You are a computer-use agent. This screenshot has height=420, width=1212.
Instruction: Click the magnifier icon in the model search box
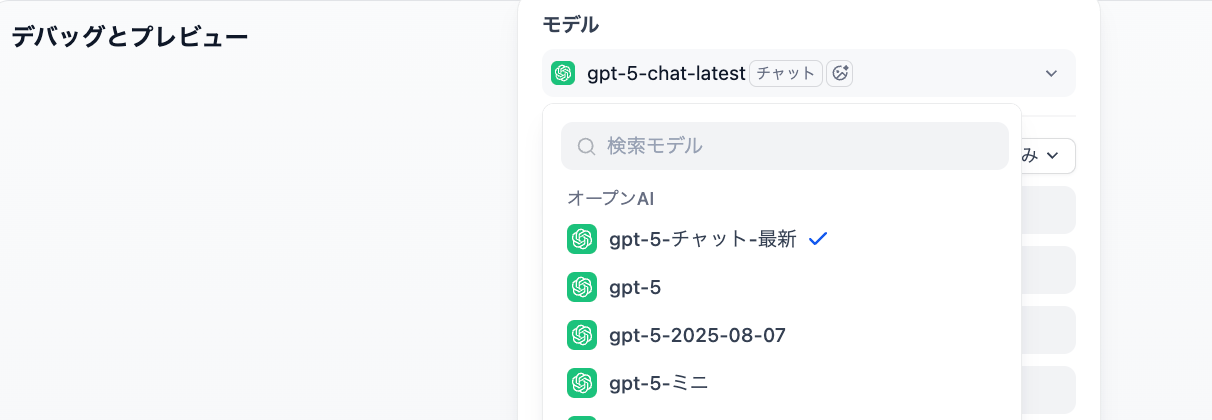click(x=587, y=146)
